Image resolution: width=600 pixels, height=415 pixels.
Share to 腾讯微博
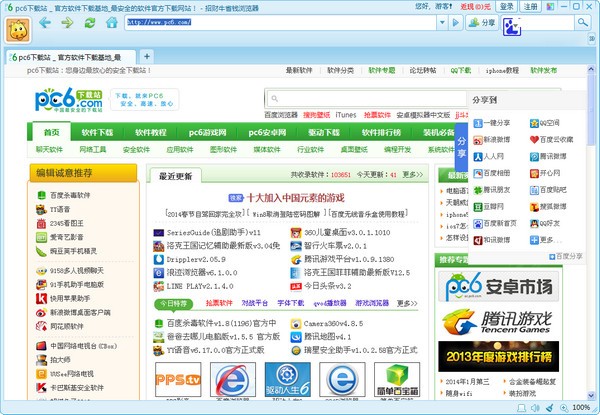pyautogui.click(x=548, y=156)
